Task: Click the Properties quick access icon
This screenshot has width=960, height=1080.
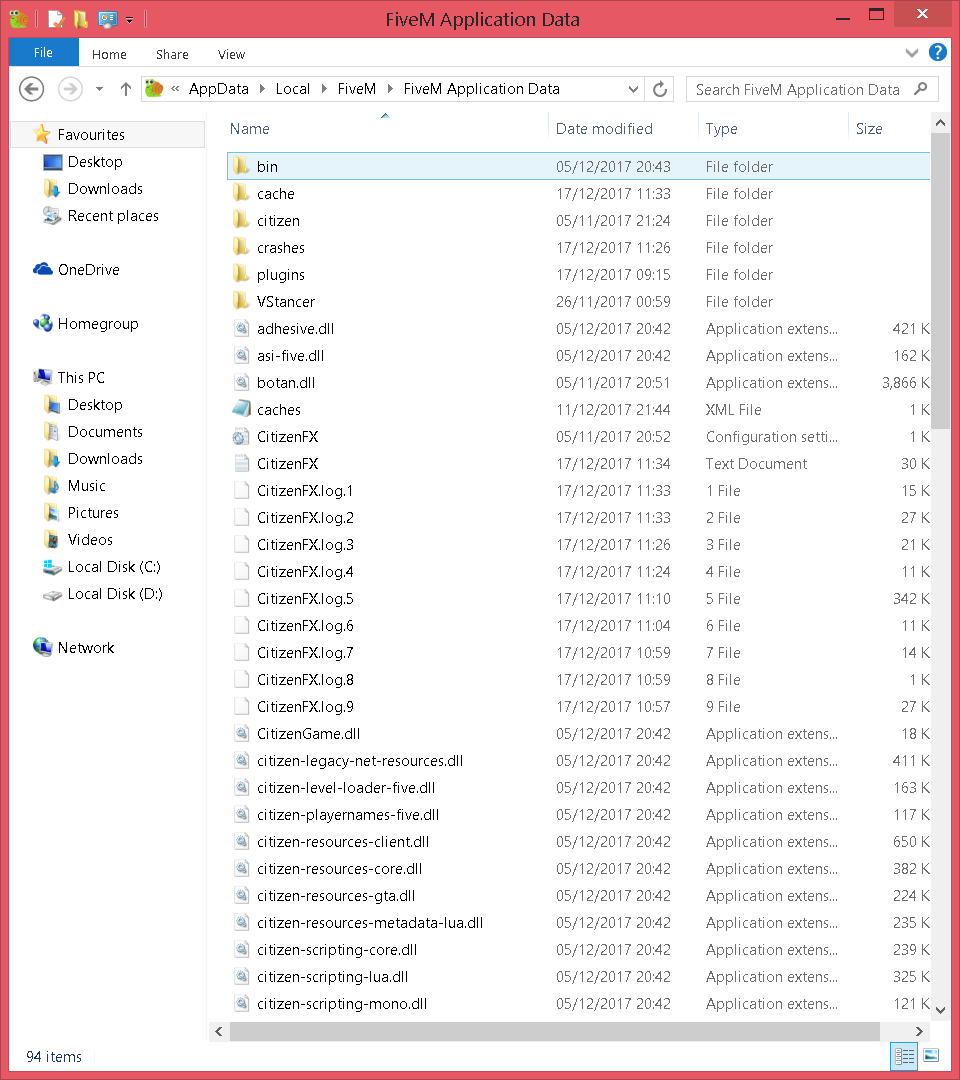Action: pyautogui.click(x=56, y=19)
